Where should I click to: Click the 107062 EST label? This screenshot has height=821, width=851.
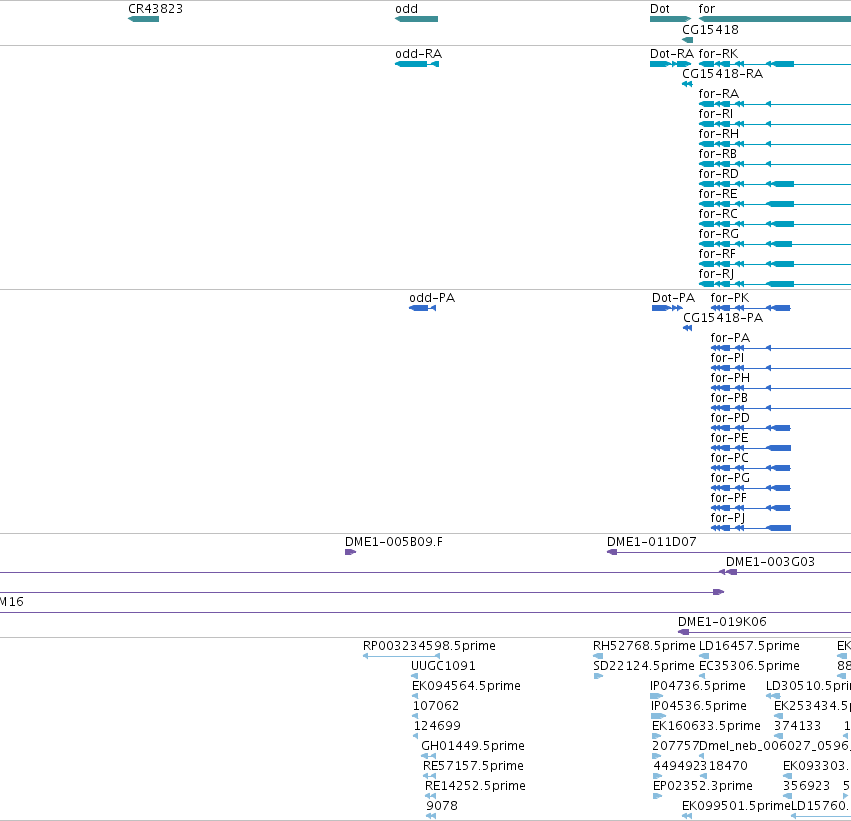pyautogui.click(x=436, y=707)
